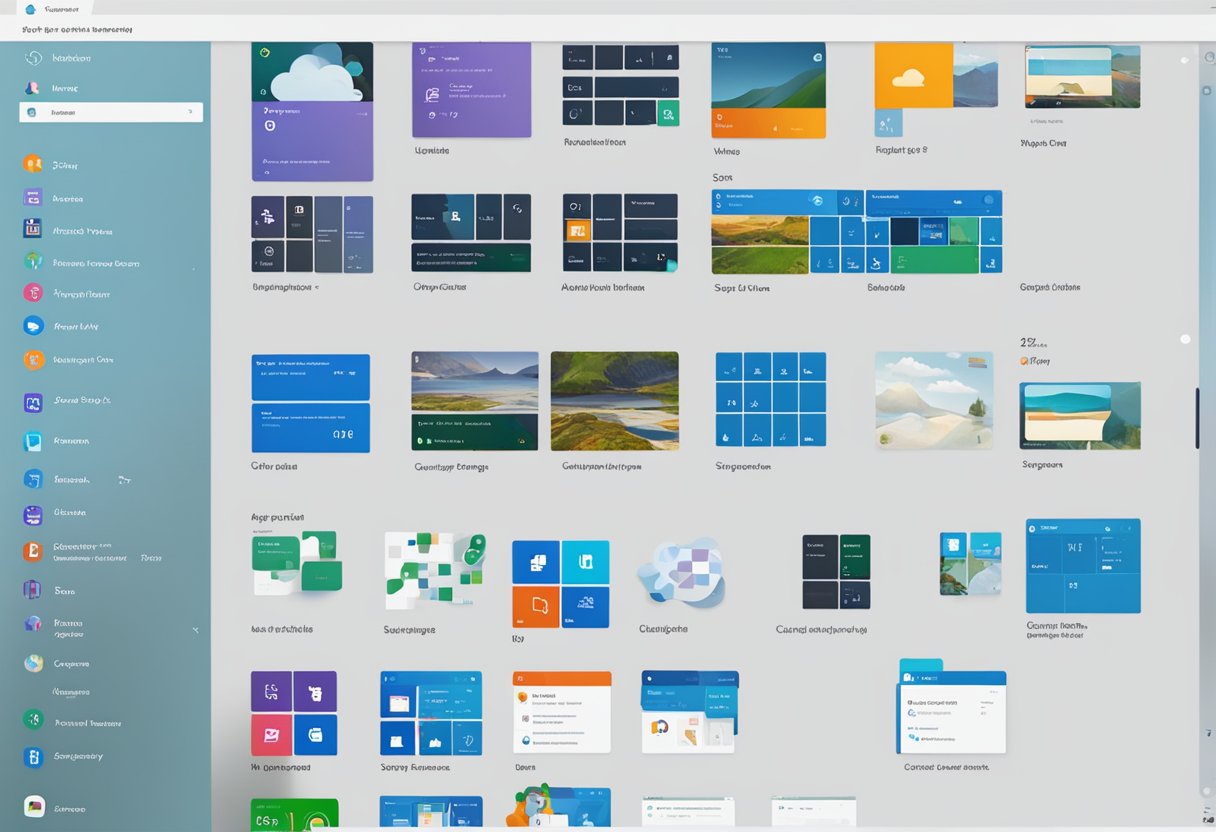Click the white app icon ending the sidebar list

pyautogui.click(x=34, y=807)
